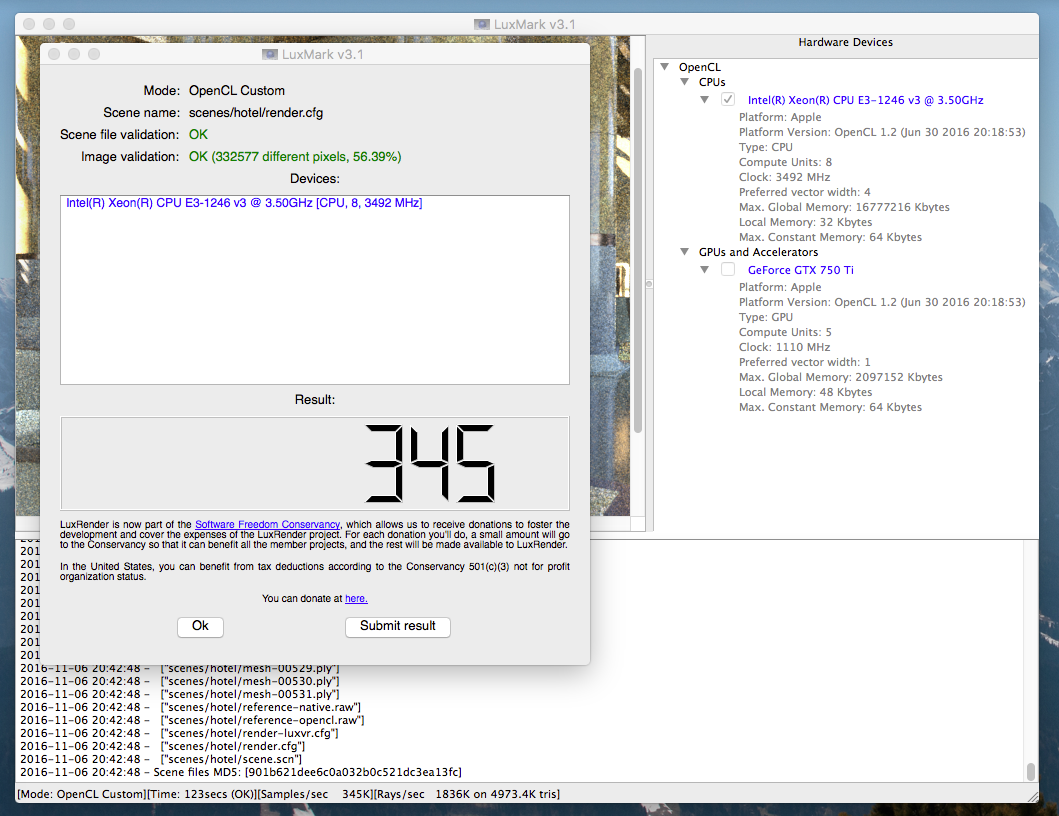Click the status bar mode and samples text

289,794
